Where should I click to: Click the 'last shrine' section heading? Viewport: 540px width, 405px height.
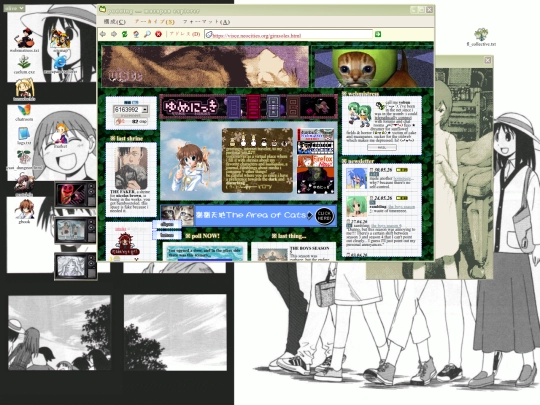click(126, 138)
